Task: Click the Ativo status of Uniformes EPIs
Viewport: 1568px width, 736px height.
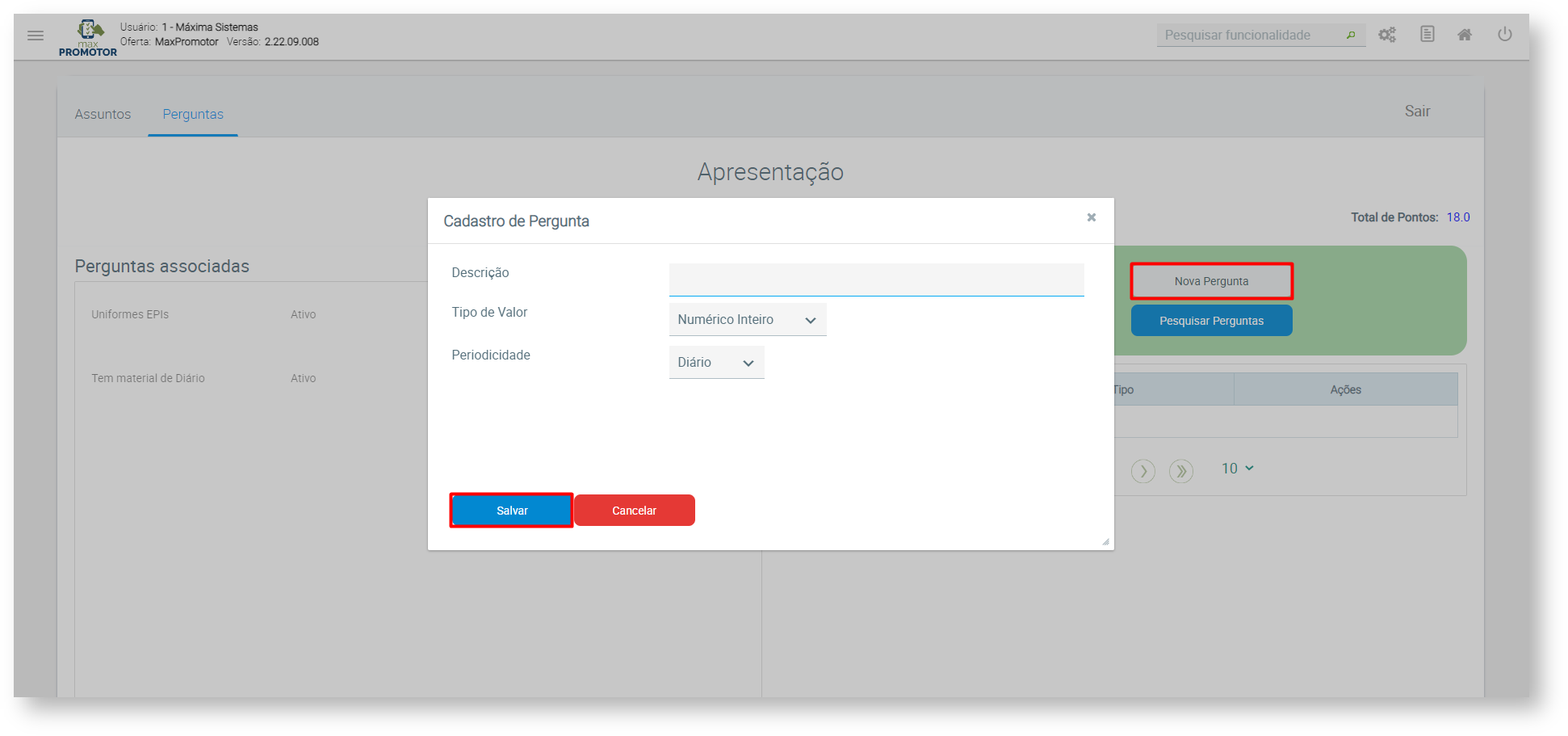Action: point(304,314)
